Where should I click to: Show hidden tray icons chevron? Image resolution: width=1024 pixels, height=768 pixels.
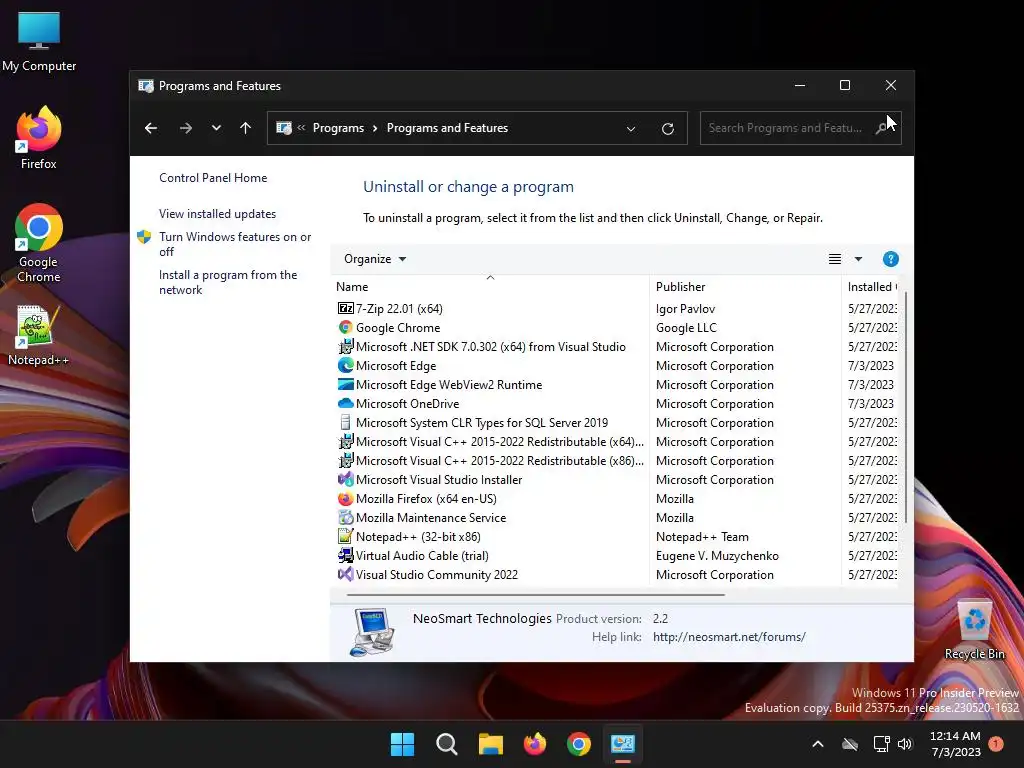(x=818, y=744)
